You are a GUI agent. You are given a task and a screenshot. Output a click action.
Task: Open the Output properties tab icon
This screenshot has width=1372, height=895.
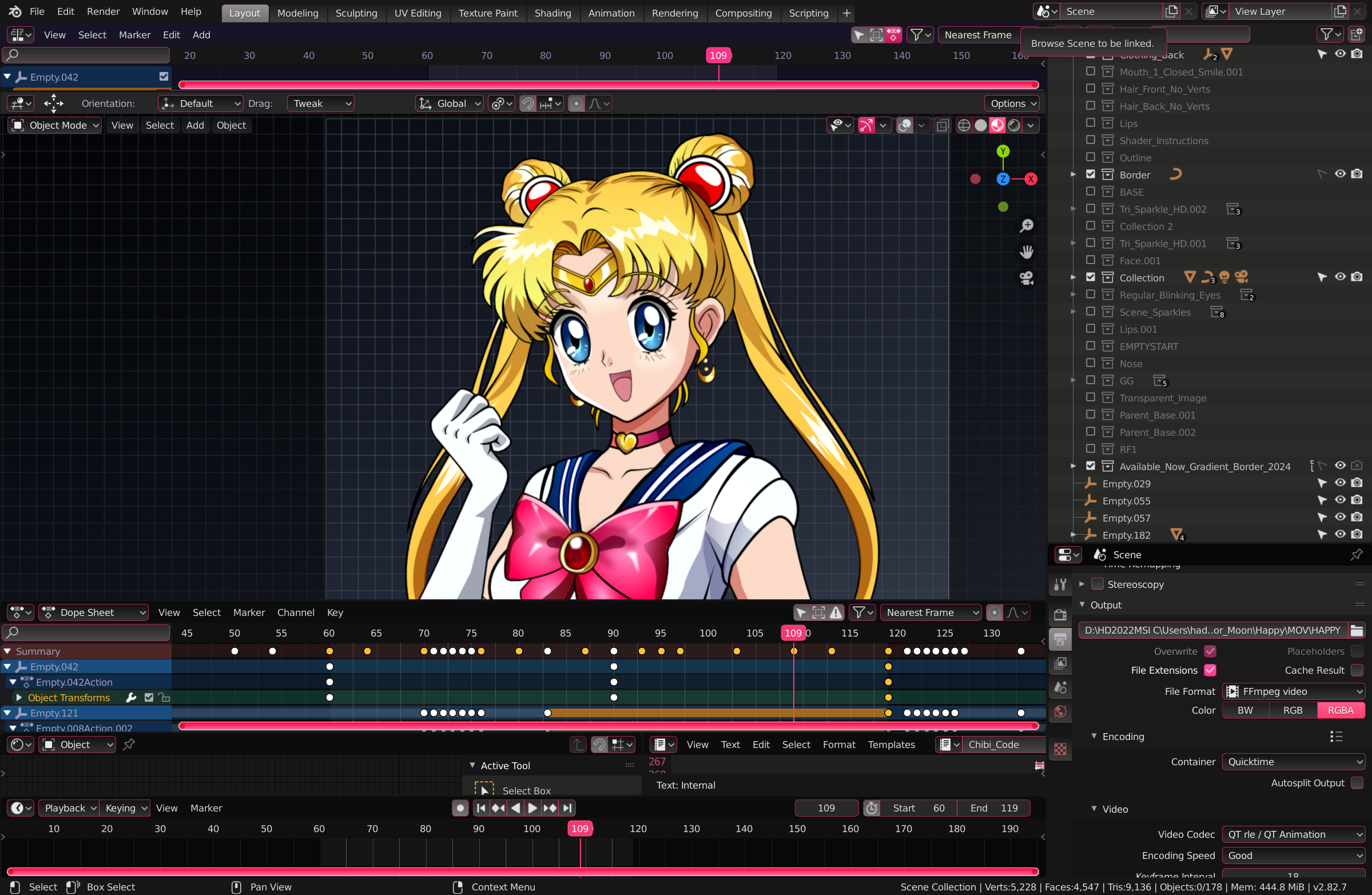pos(1060,639)
